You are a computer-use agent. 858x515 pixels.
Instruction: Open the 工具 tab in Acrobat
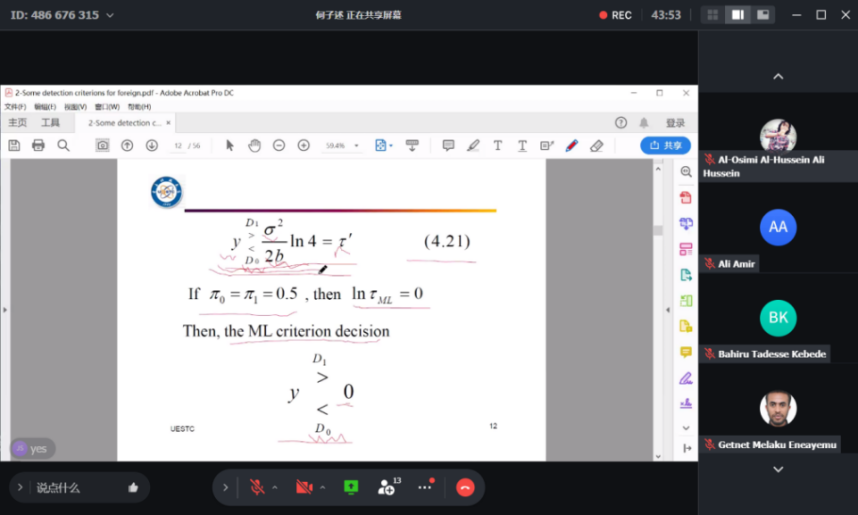pyautogui.click(x=50, y=123)
